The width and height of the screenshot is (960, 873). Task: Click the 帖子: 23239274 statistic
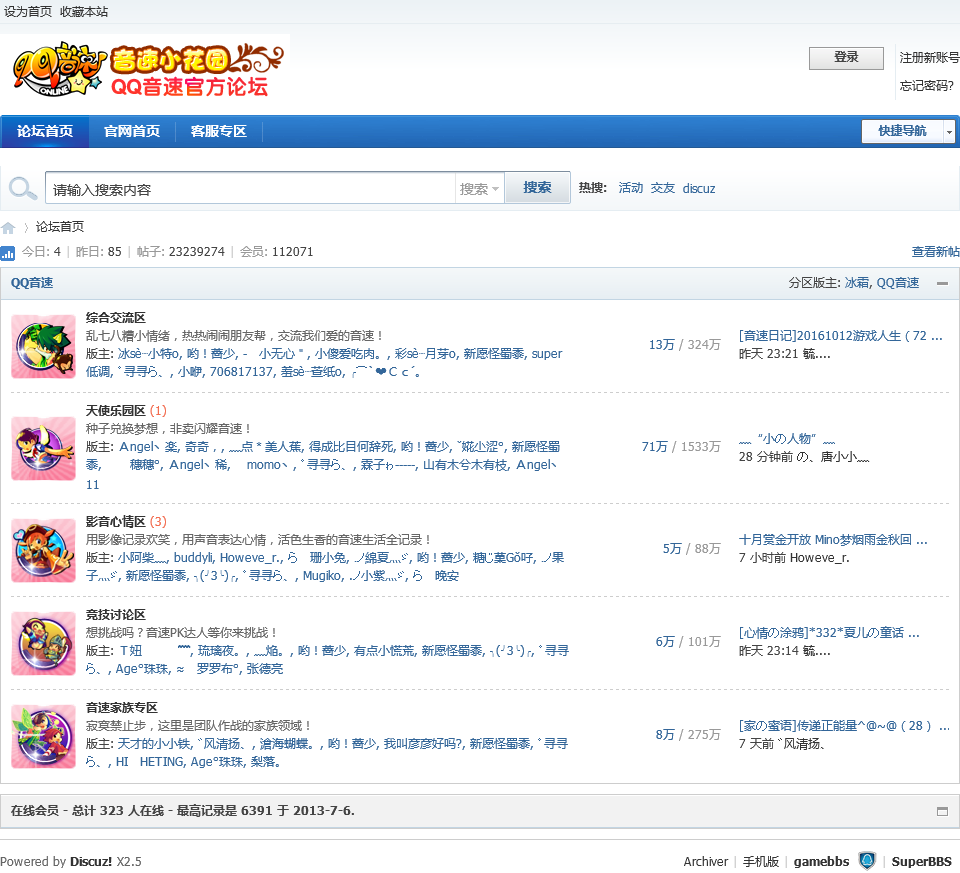181,252
